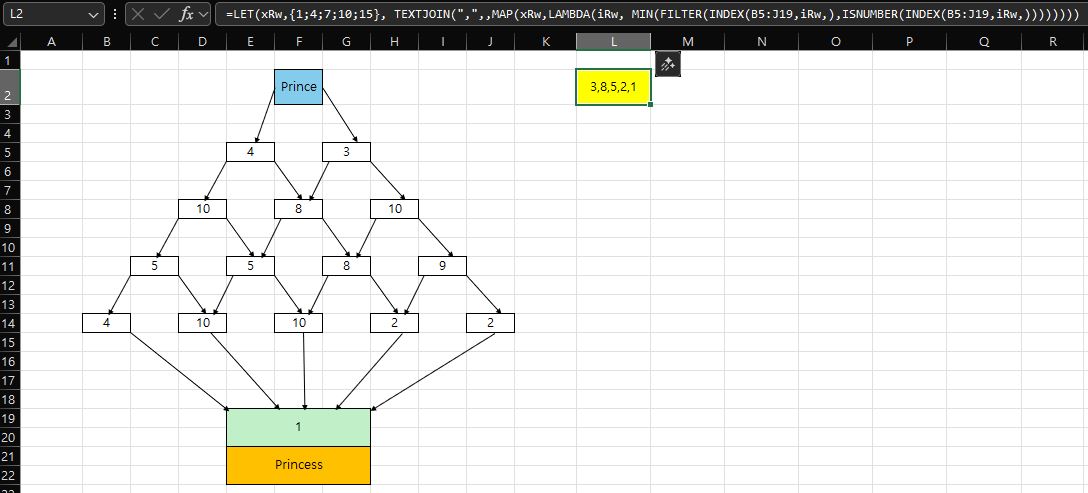
Task: Click the Insert Function fx icon
Action: [187, 15]
